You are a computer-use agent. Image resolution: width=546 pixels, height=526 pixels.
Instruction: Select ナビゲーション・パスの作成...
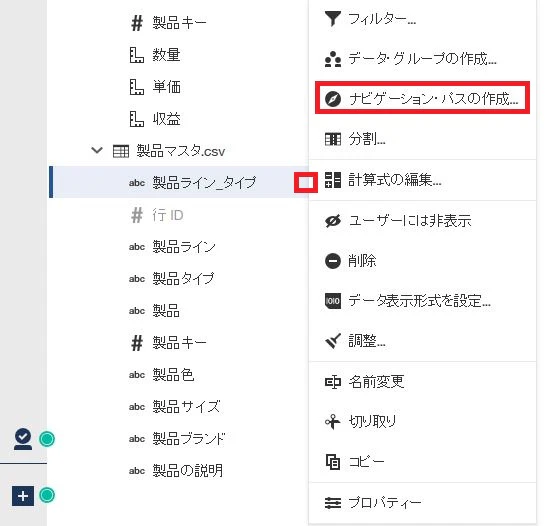(x=422, y=99)
